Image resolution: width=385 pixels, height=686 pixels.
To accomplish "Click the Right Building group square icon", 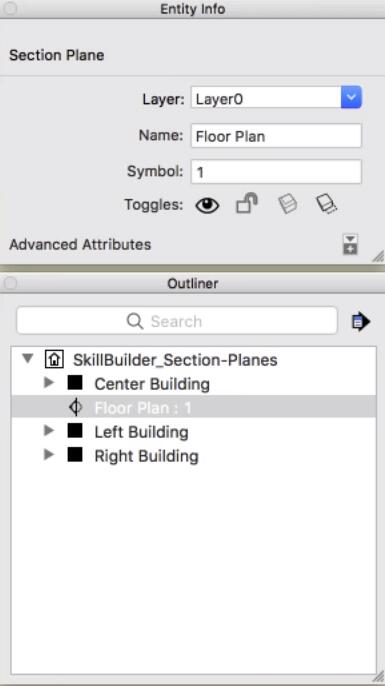I will click(x=75, y=455).
